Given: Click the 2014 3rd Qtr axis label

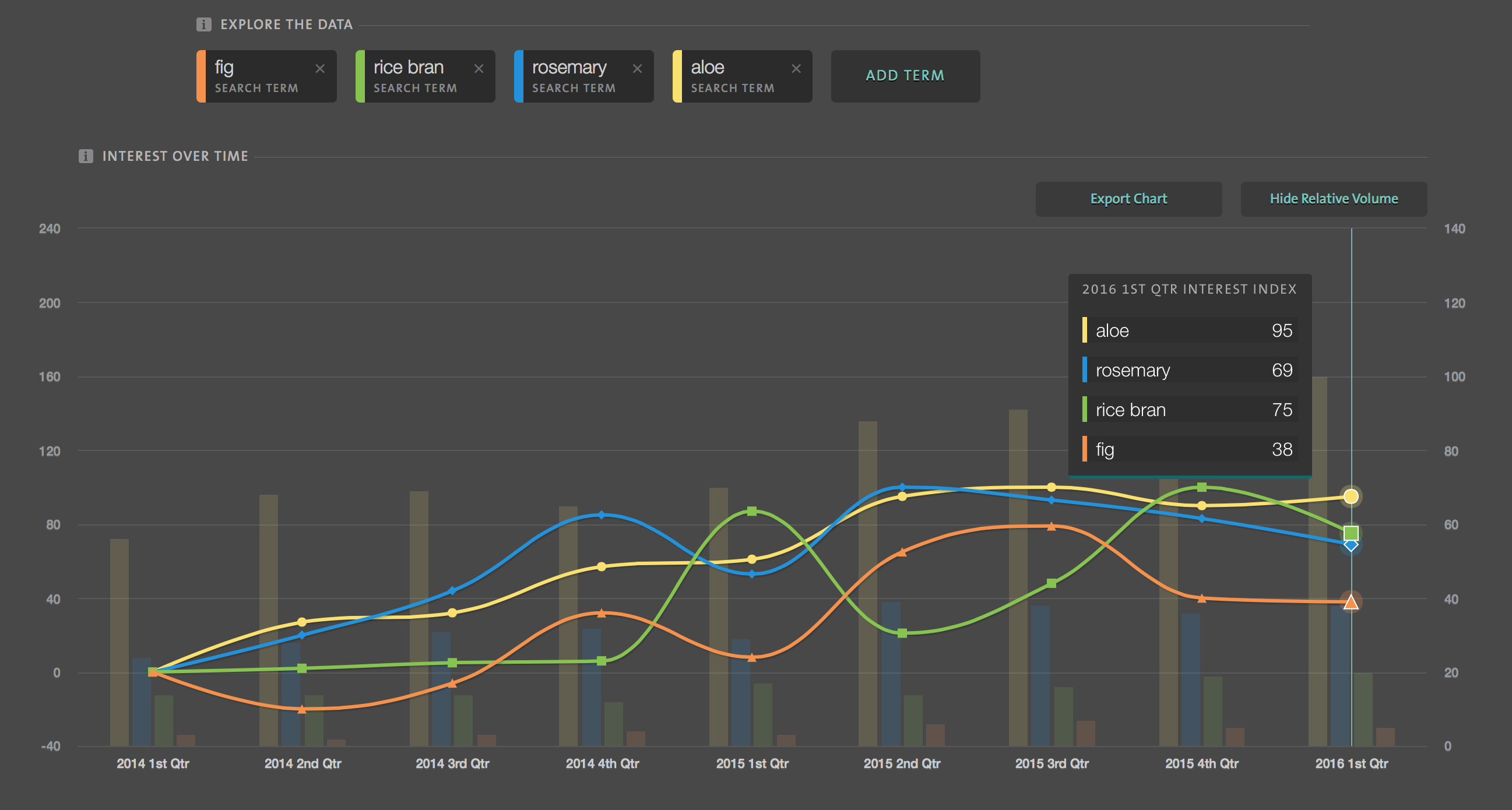Looking at the screenshot, I should point(452,763).
